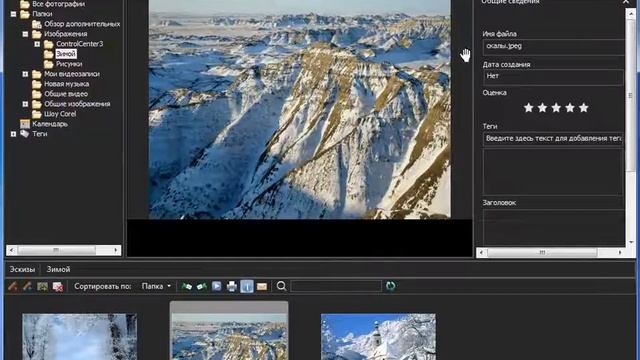Rate the photo two stars
The image size is (640, 360).
tap(542, 108)
